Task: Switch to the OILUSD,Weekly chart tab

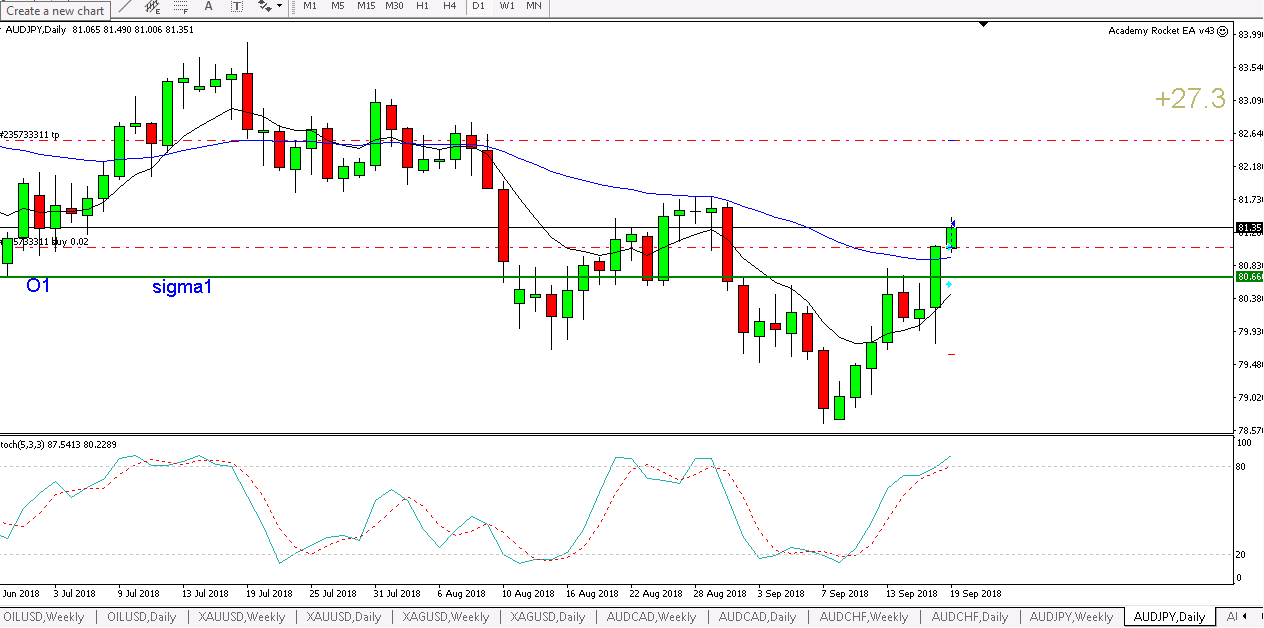Action: [47, 617]
